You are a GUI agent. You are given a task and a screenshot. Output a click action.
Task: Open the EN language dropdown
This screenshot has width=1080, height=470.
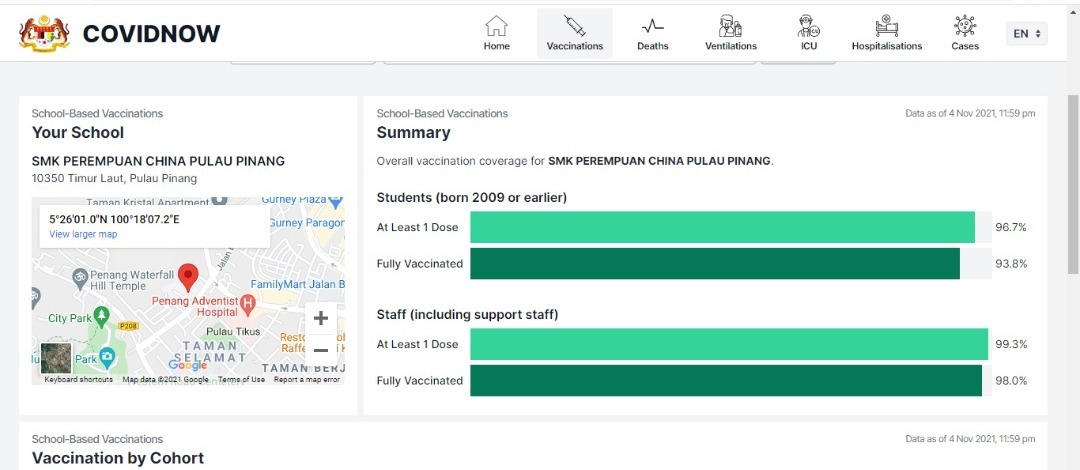[1026, 33]
